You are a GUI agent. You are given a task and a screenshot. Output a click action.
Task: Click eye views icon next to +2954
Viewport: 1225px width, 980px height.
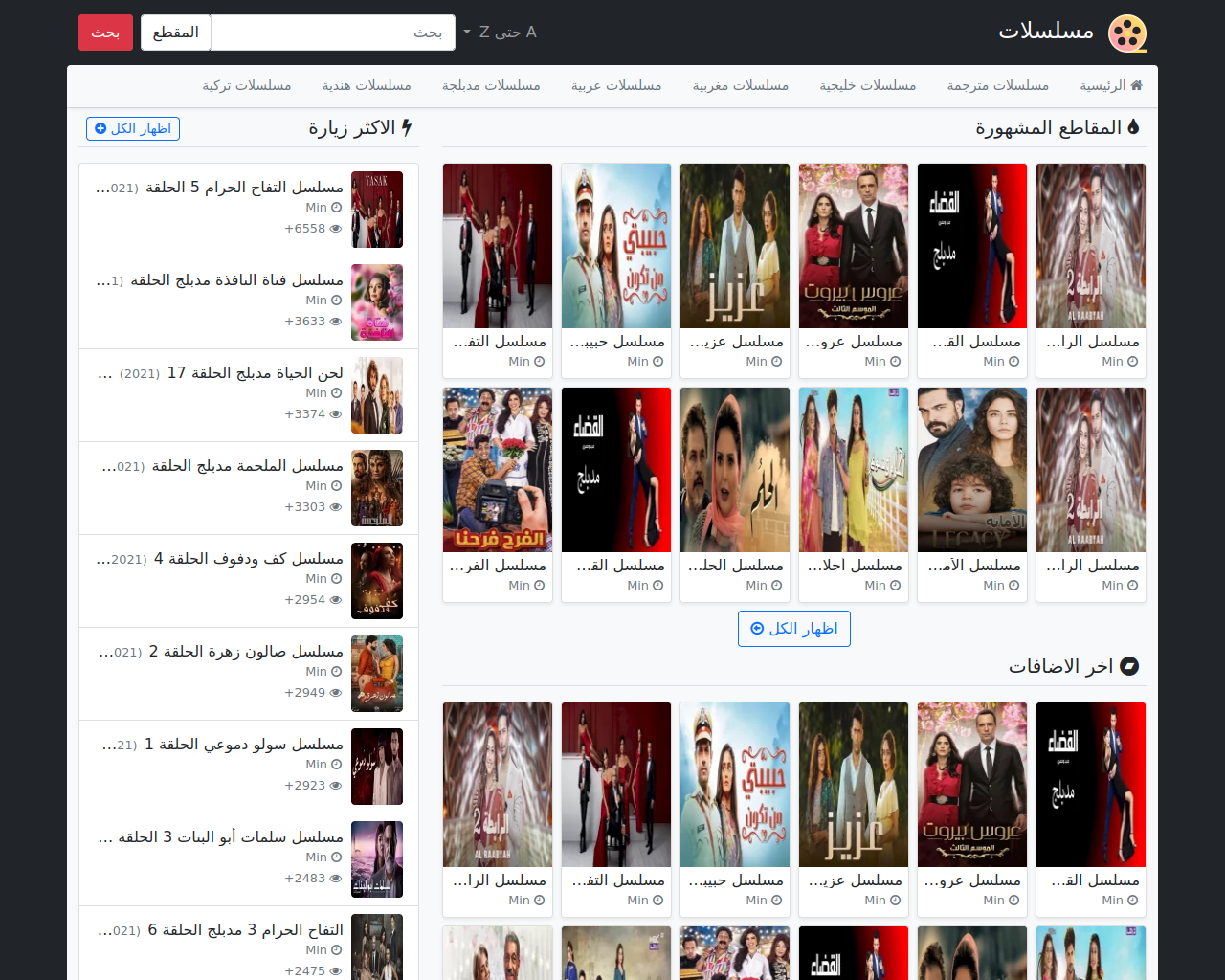click(x=336, y=600)
